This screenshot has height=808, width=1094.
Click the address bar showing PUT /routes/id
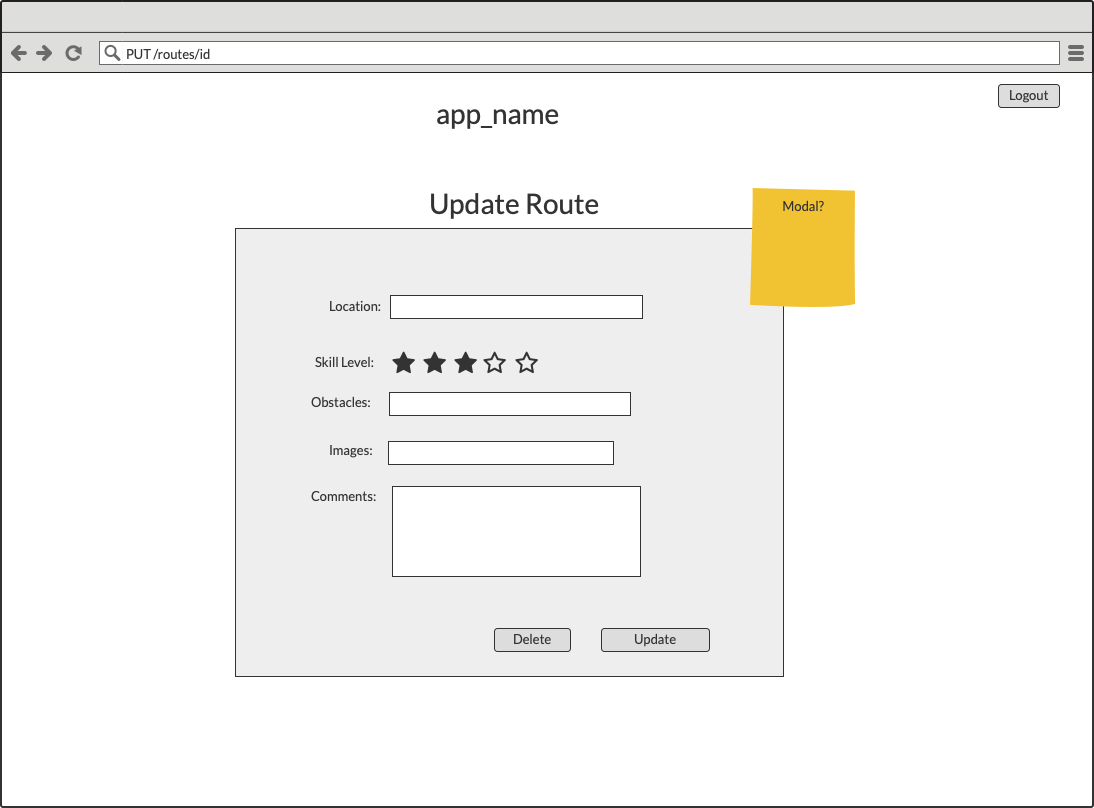pos(579,53)
